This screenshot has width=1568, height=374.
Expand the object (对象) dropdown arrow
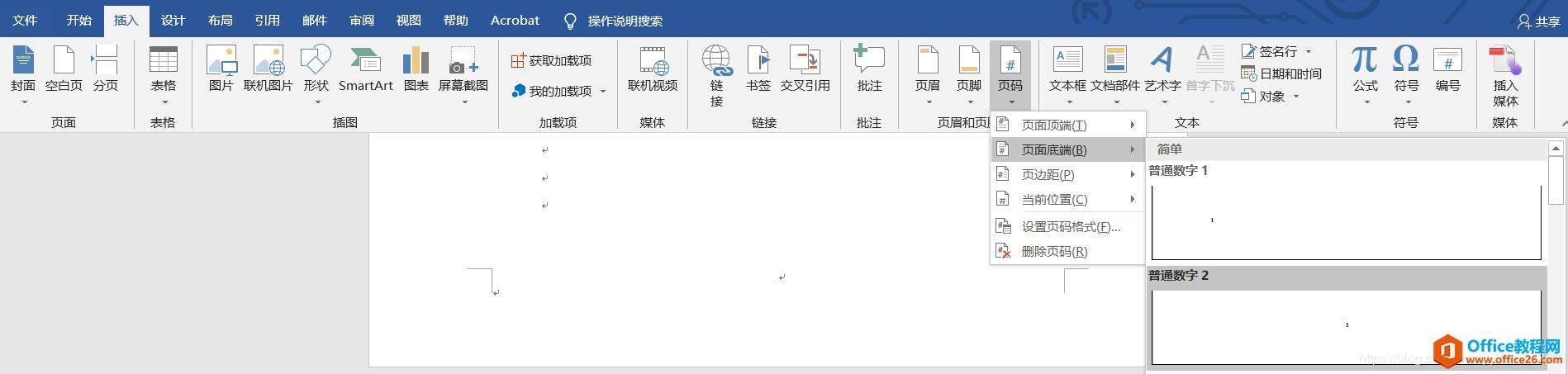click(1295, 97)
